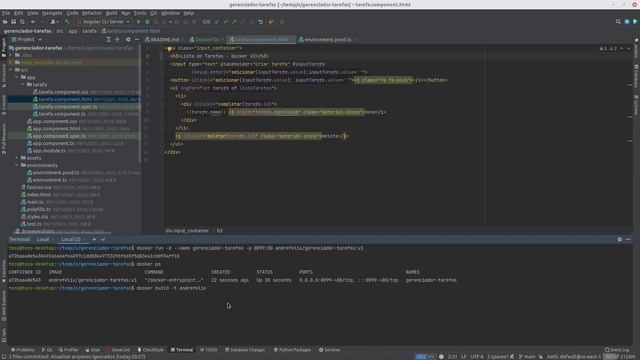Click the green Debug bug icon
The image size is (640, 360).
click(147, 22)
